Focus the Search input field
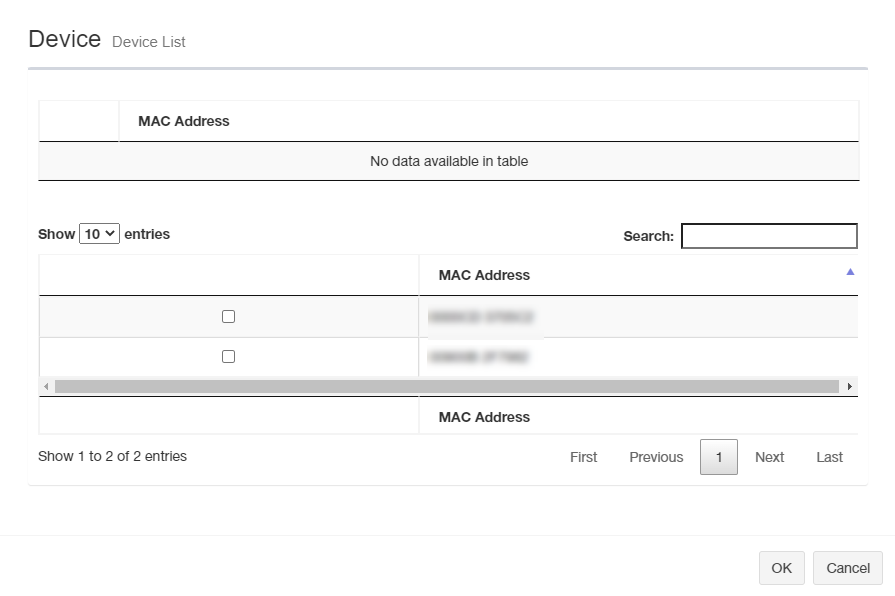 click(769, 236)
